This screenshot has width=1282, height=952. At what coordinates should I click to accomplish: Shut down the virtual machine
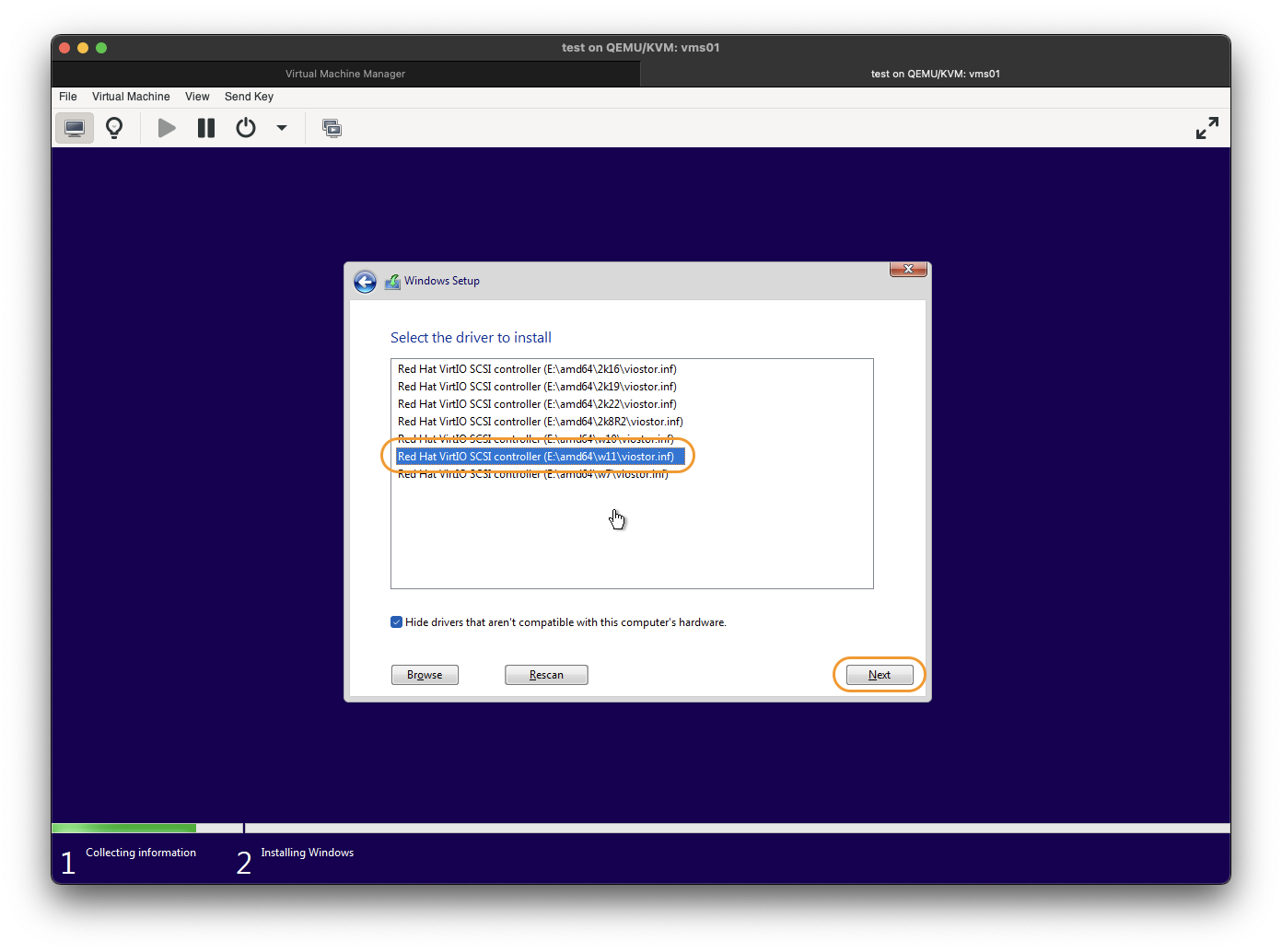click(246, 128)
